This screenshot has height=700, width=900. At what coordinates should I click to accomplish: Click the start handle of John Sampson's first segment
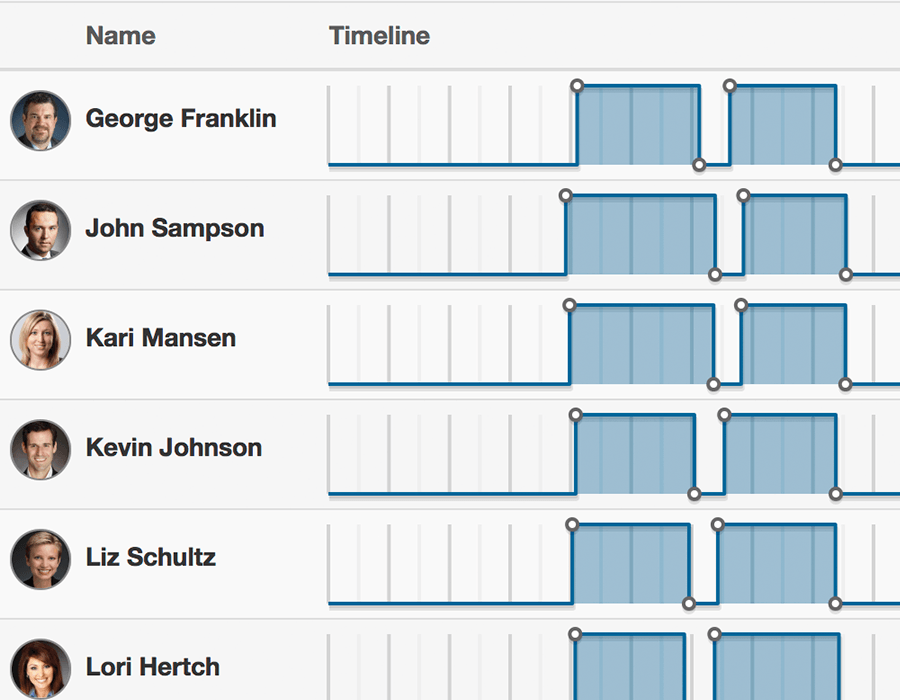click(567, 197)
